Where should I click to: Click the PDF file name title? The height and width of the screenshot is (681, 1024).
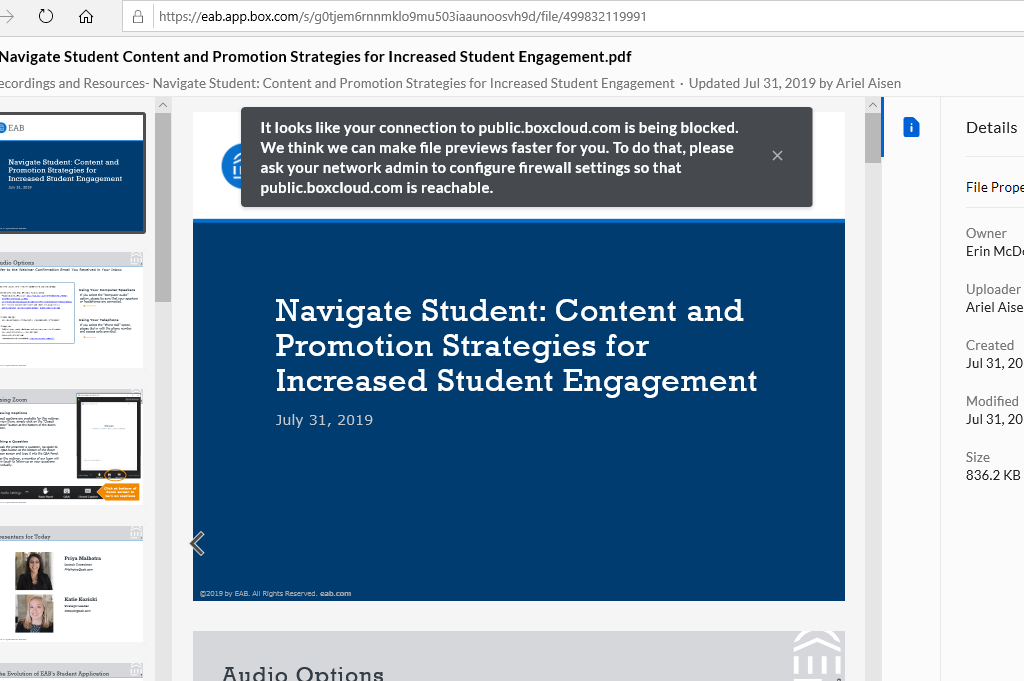pyautogui.click(x=315, y=57)
